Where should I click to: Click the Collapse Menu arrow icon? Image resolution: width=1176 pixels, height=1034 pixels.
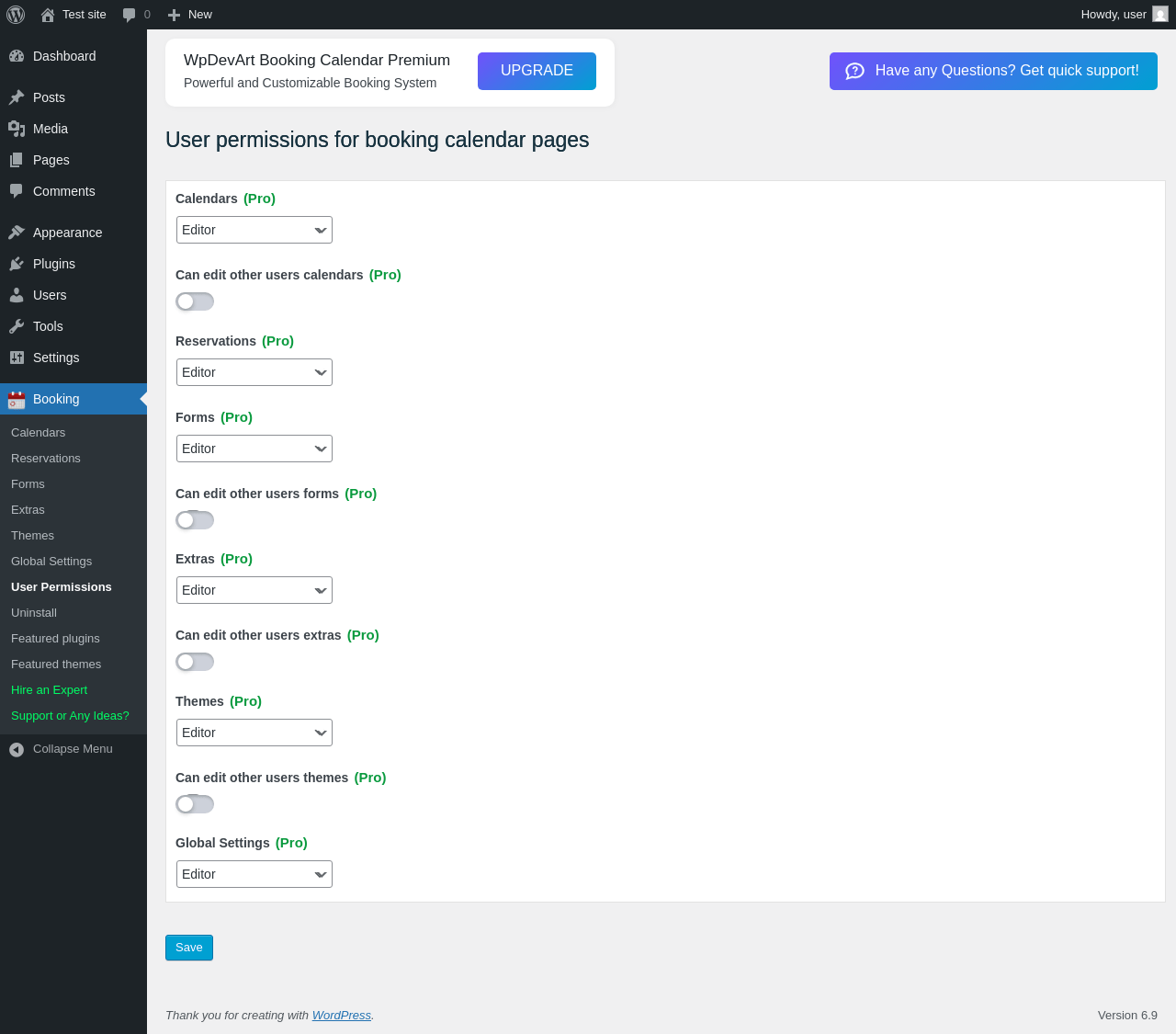point(17,750)
